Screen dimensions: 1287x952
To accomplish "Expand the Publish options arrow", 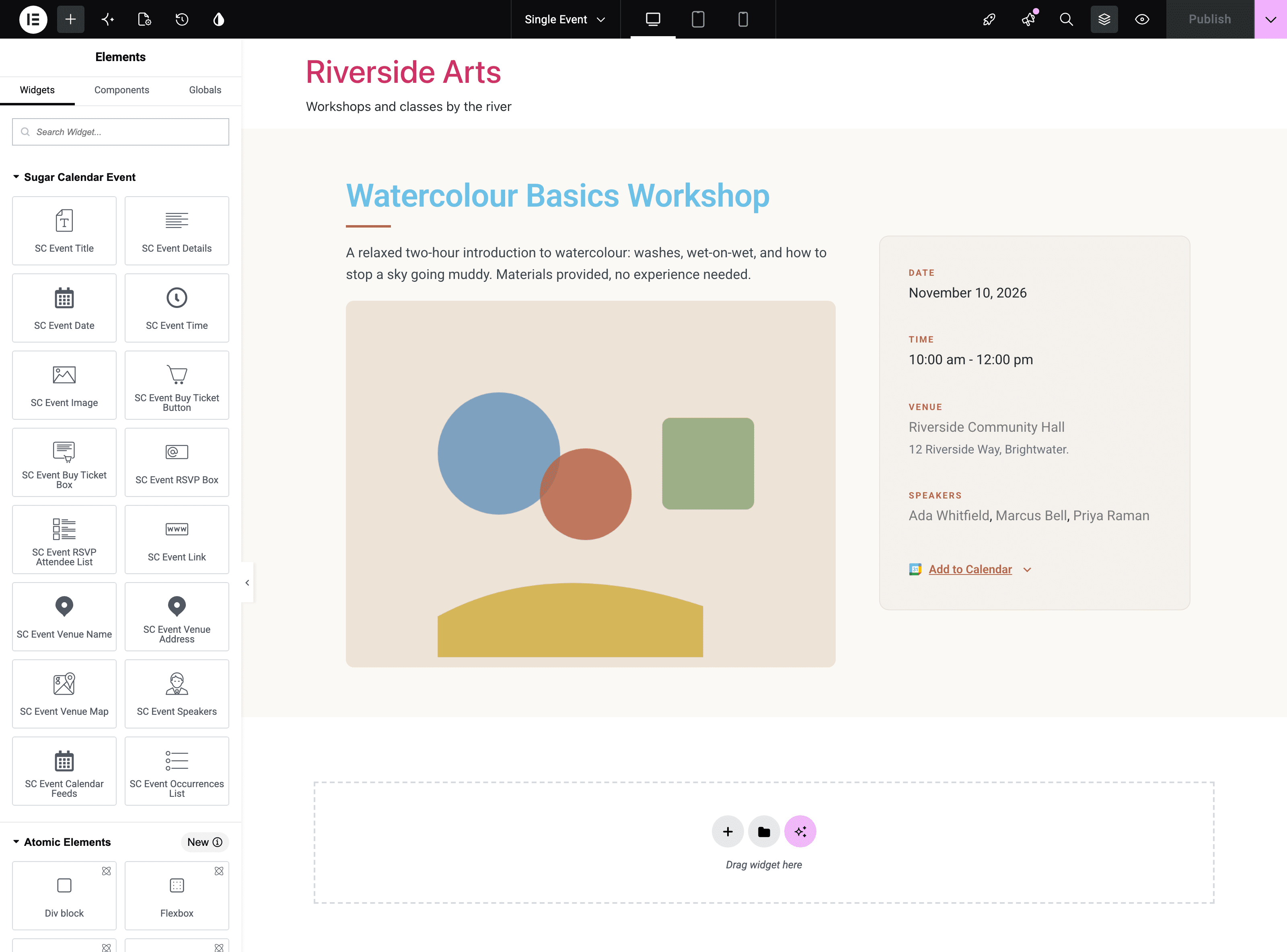I will (1271, 20).
